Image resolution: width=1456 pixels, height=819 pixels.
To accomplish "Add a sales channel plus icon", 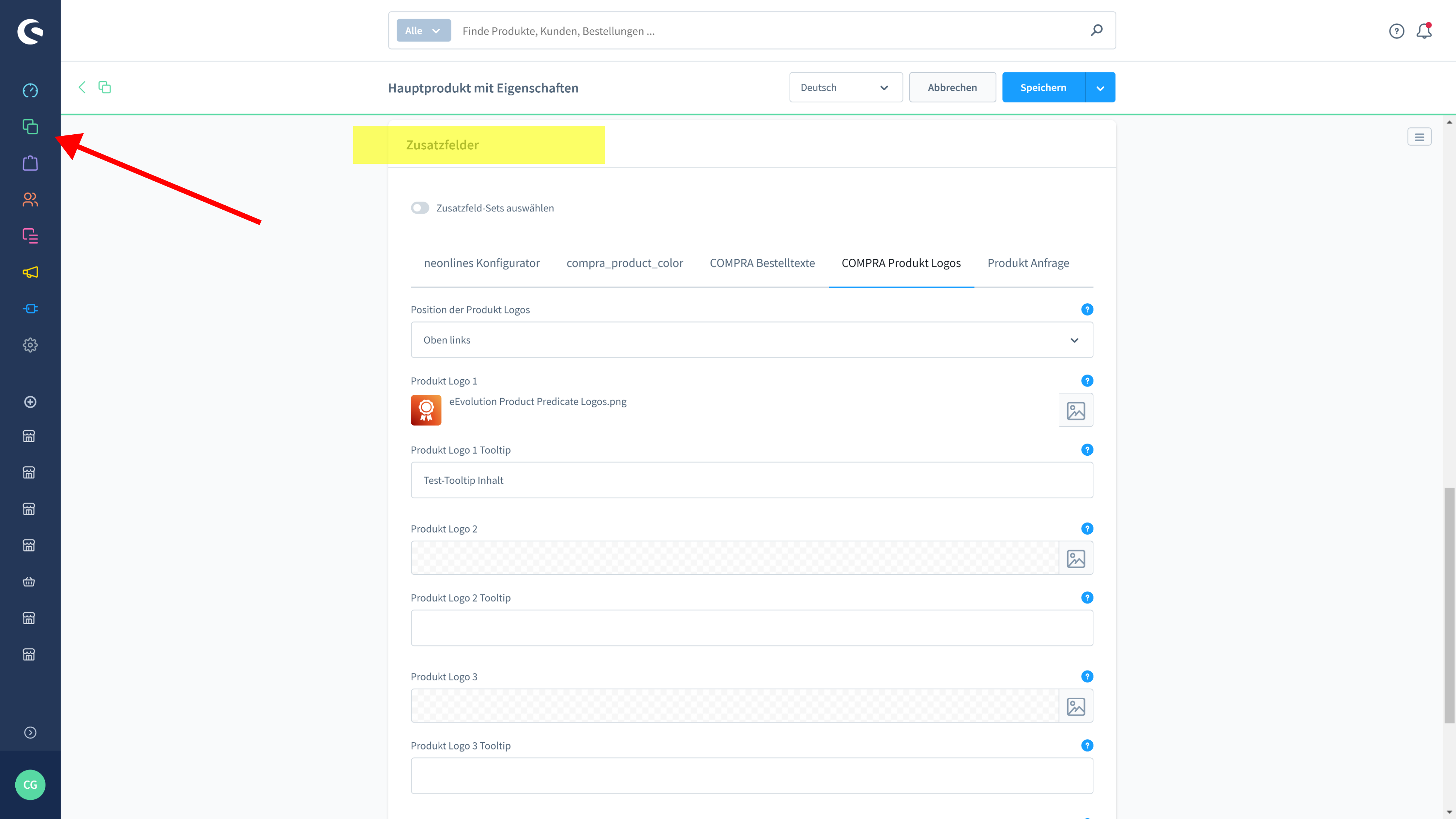I will coord(30,402).
